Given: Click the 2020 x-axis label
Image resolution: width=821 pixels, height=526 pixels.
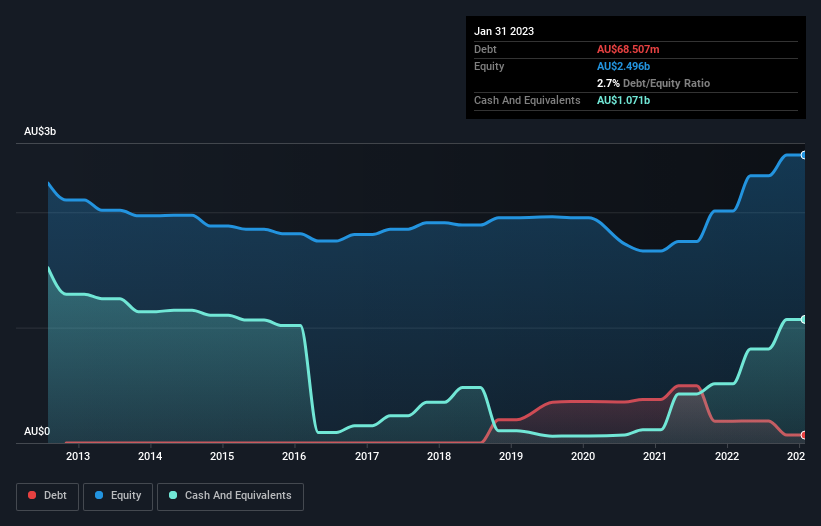Looking at the screenshot, I should click(x=583, y=456).
